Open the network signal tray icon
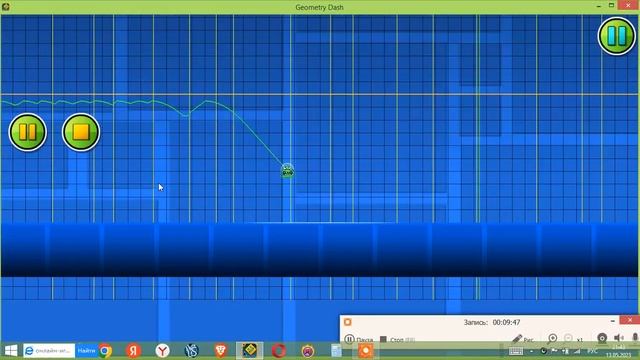 tap(577, 351)
